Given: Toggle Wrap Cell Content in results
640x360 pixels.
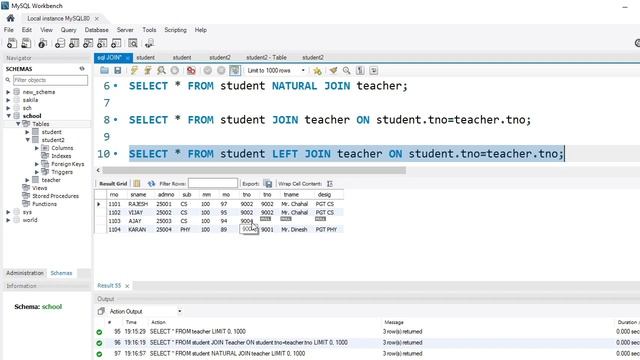Looking at the screenshot, I should [x=330, y=184].
